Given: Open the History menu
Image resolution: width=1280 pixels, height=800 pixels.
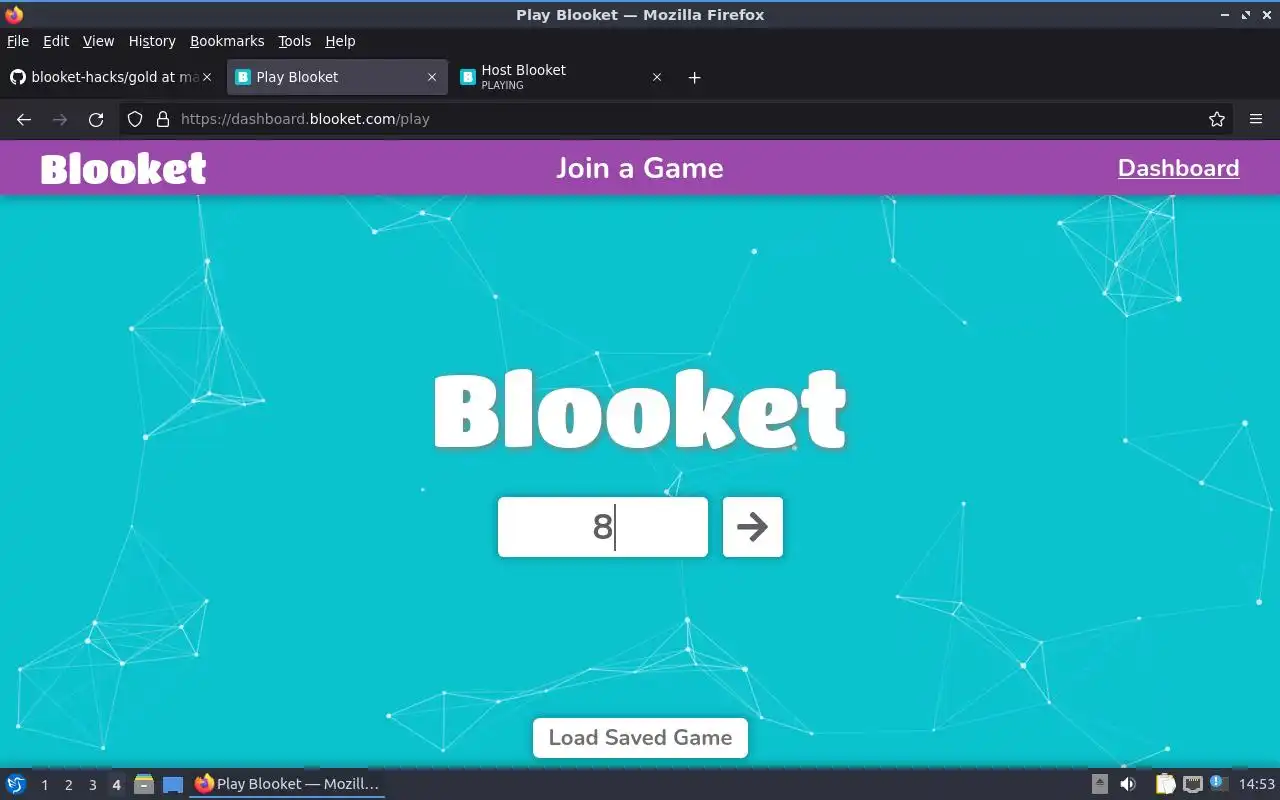Looking at the screenshot, I should (152, 41).
